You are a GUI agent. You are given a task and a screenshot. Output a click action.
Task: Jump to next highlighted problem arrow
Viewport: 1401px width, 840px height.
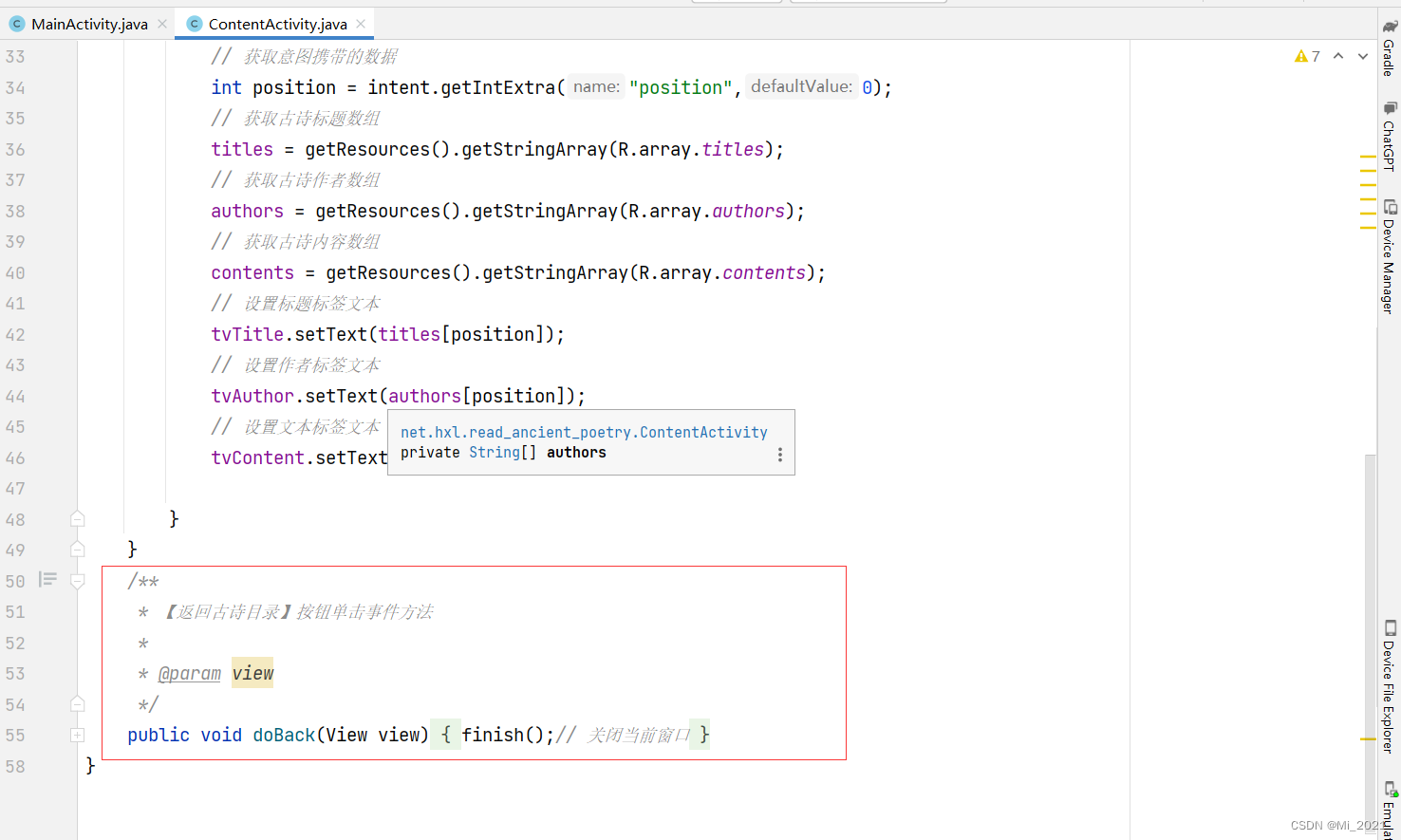point(1363,56)
